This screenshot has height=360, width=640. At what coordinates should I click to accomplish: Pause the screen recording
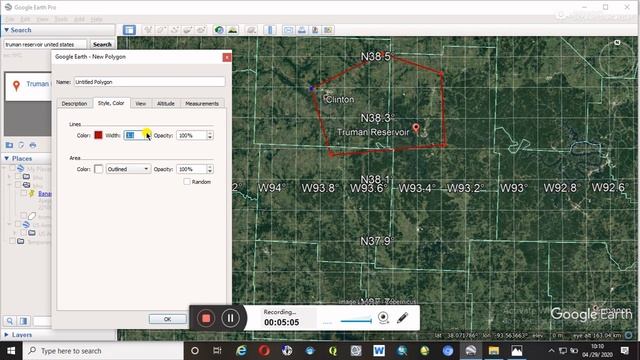231,318
